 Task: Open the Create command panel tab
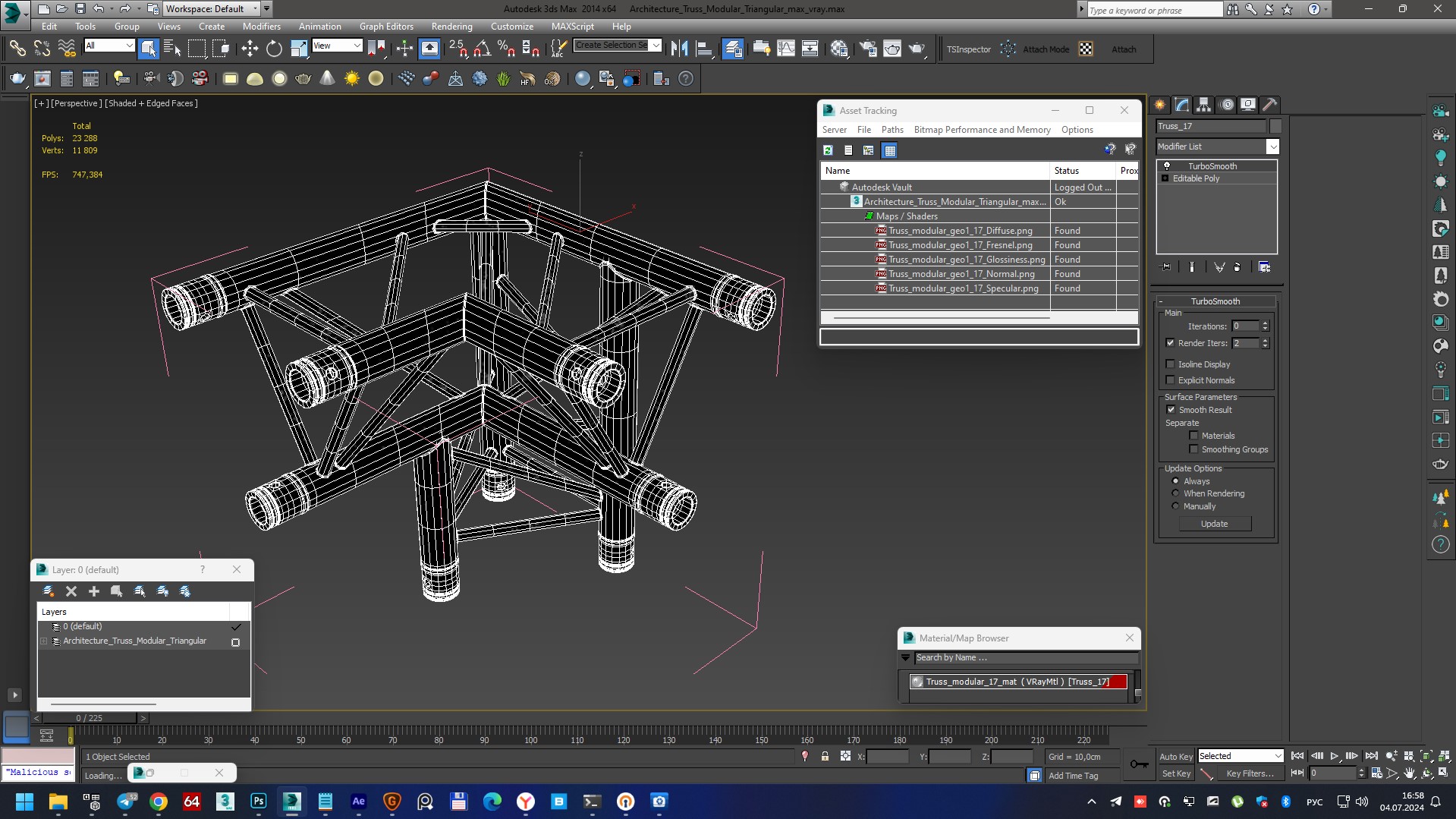coord(1160,105)
